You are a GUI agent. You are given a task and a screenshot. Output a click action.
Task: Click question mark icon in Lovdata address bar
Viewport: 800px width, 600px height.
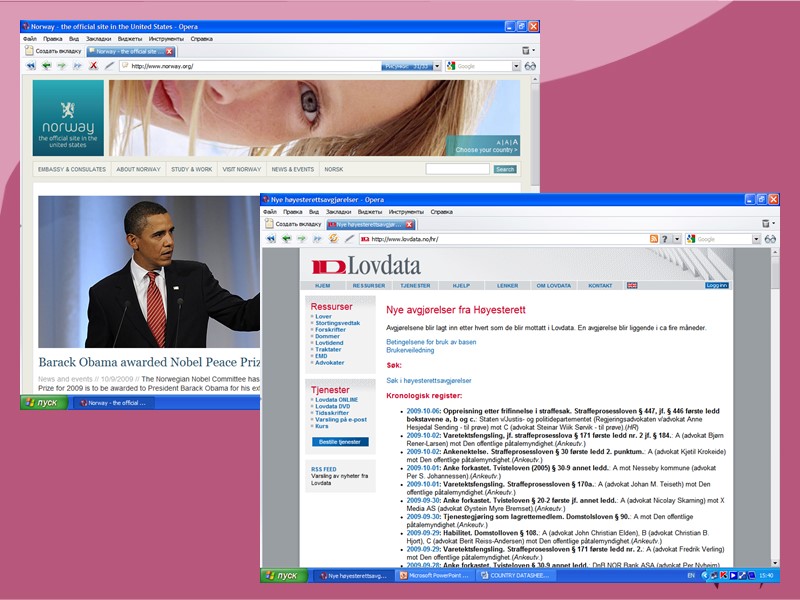(x=664, y=239)
